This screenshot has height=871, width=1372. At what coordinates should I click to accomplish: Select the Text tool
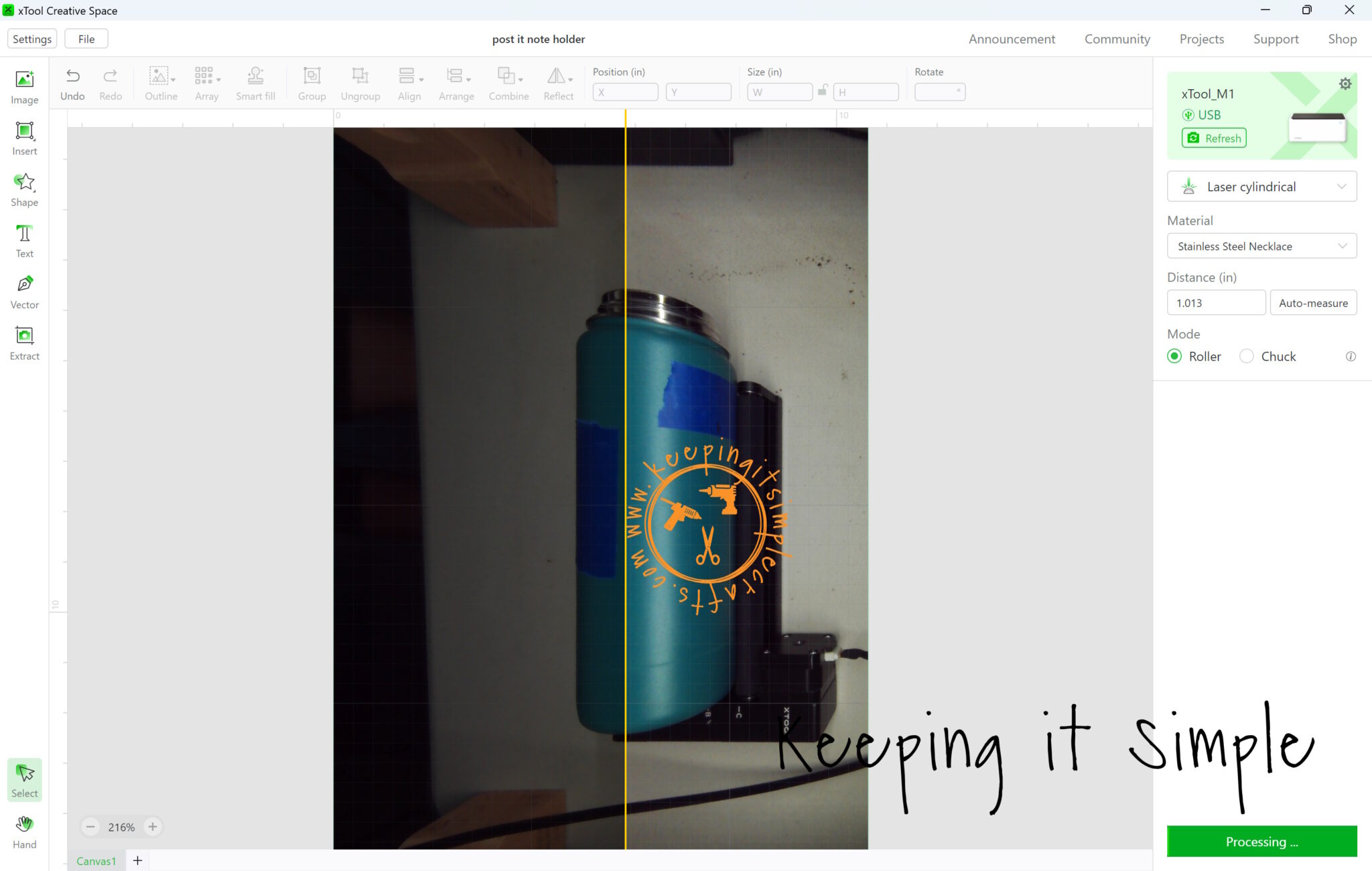25,241
